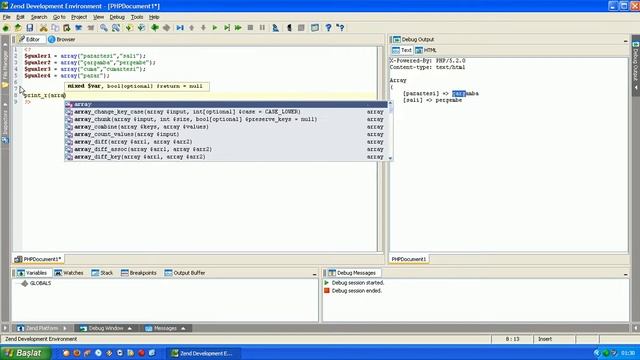Click the gray Forward arrow icon

click(167, 28)
